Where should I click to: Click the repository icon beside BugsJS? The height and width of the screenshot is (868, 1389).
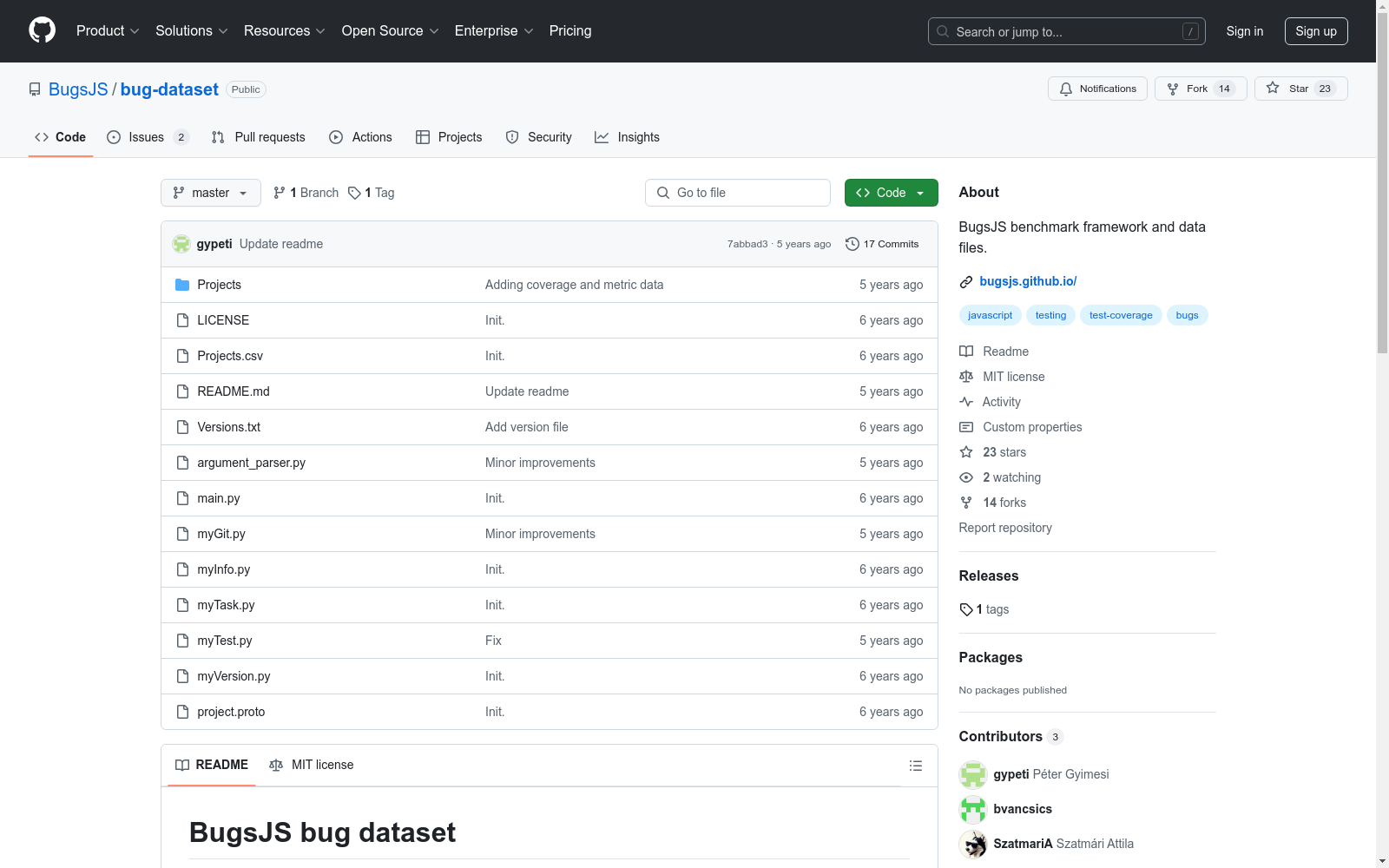pyautogui.click(x=35, y=89)
